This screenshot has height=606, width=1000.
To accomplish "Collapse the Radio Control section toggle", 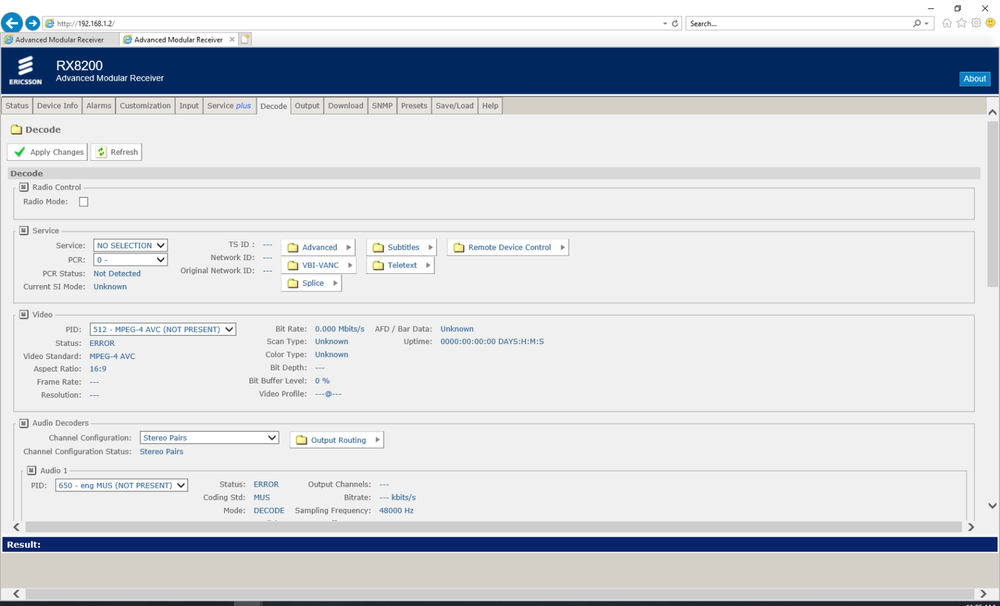I will [24, 187].
